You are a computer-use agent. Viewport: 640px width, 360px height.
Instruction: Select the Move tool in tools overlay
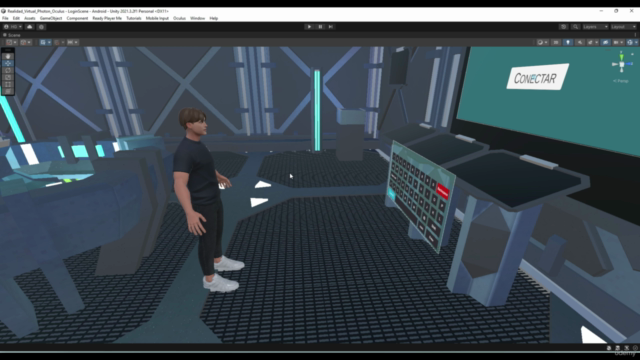(x=8, y=63)
